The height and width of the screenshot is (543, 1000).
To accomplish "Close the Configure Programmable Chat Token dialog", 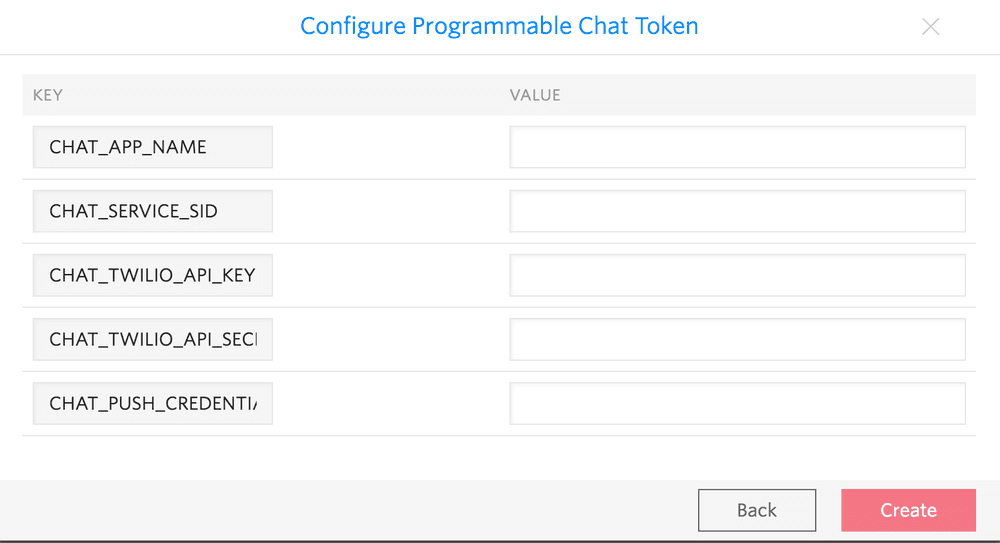I will [930, 27].
